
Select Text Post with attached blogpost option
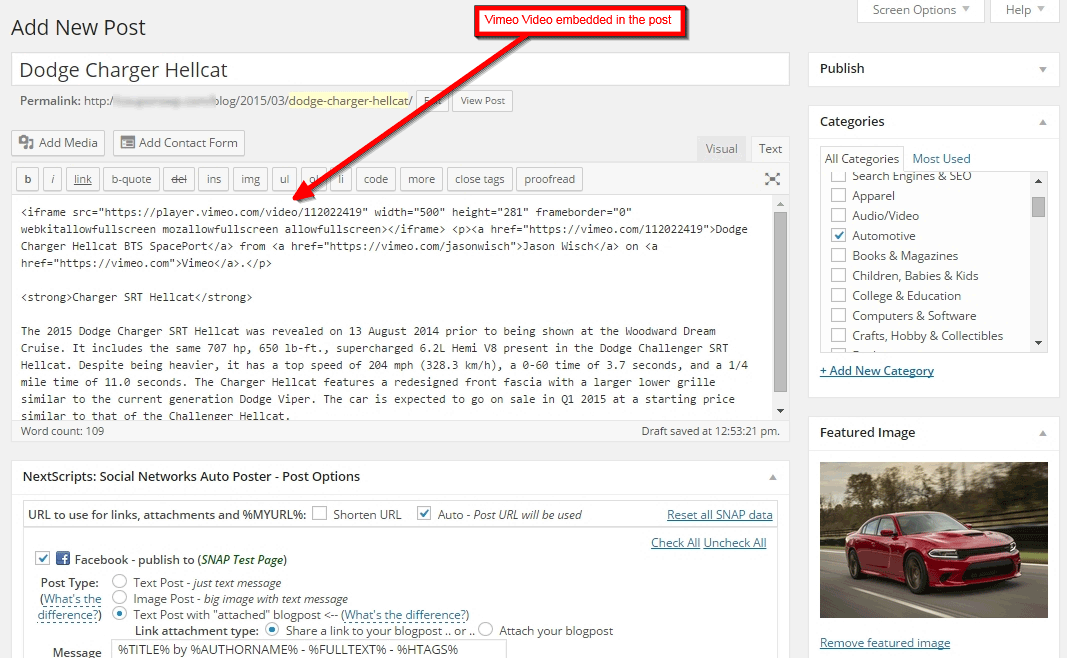click(x=120, y=614)
